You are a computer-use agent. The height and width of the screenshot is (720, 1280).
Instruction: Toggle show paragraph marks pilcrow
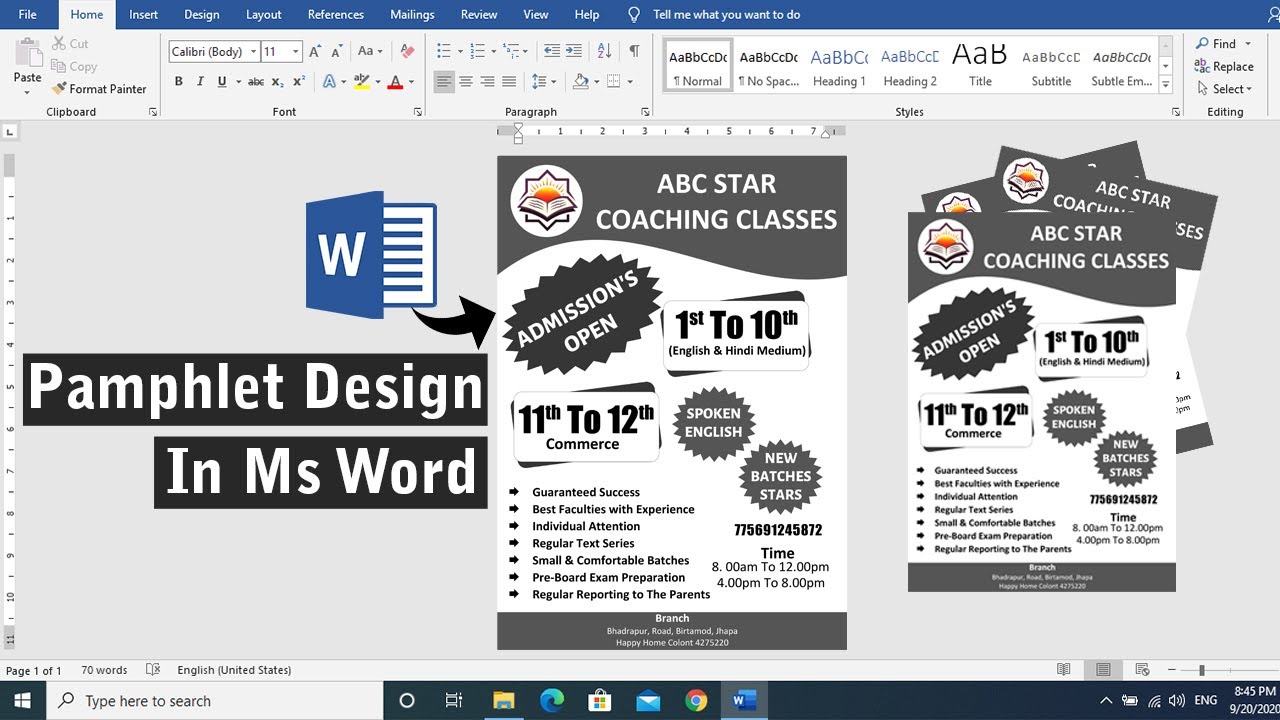(634, 51)
